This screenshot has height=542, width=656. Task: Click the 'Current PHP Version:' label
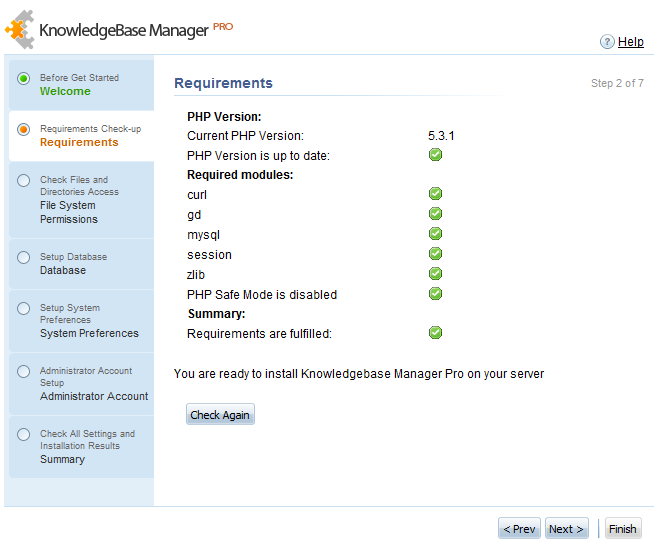coord(245,136)
